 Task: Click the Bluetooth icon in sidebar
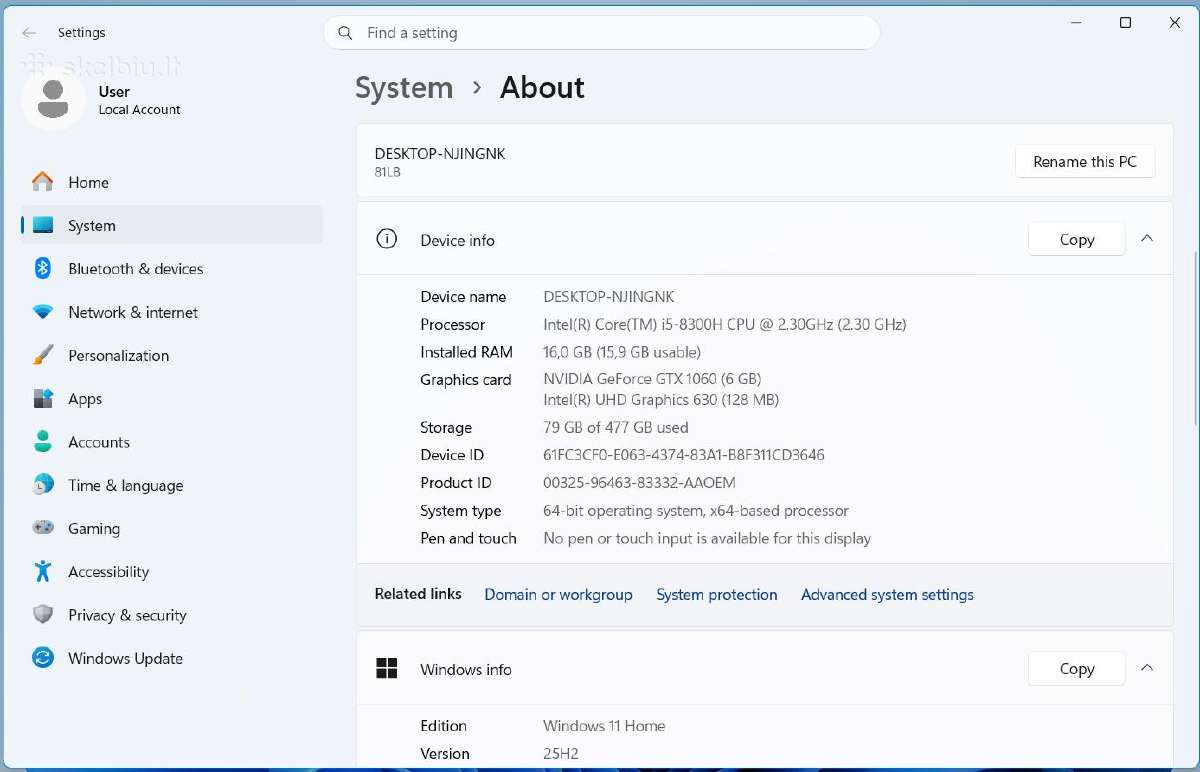pyautogui.click(x=43, y=268)
